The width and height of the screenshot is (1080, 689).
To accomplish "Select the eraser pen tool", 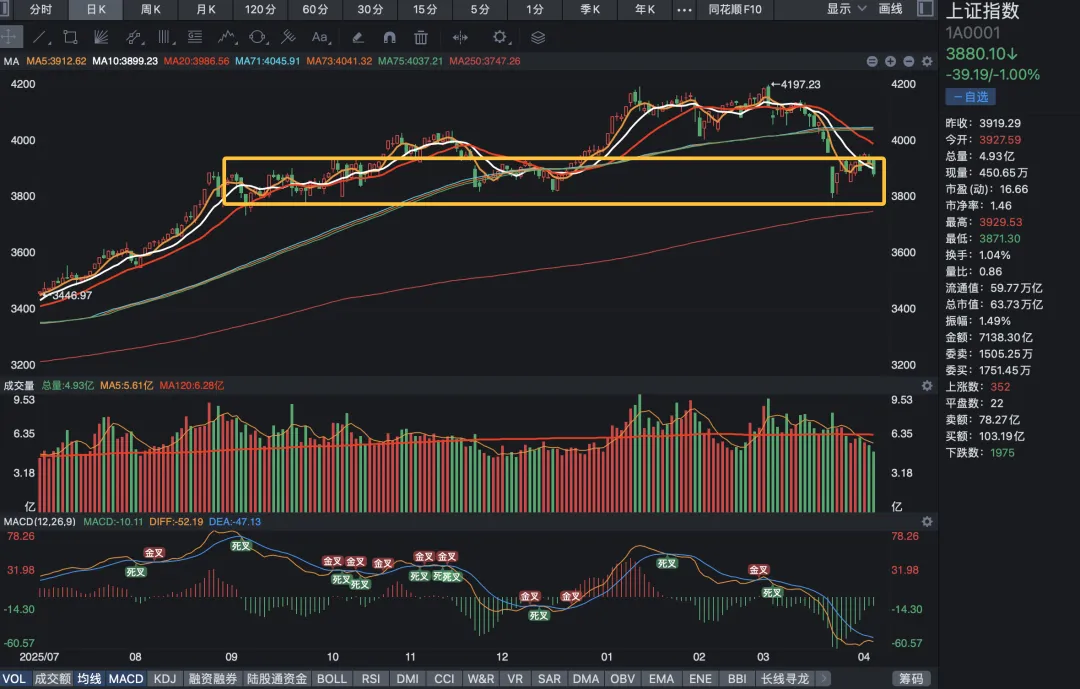I will [357, 37].
